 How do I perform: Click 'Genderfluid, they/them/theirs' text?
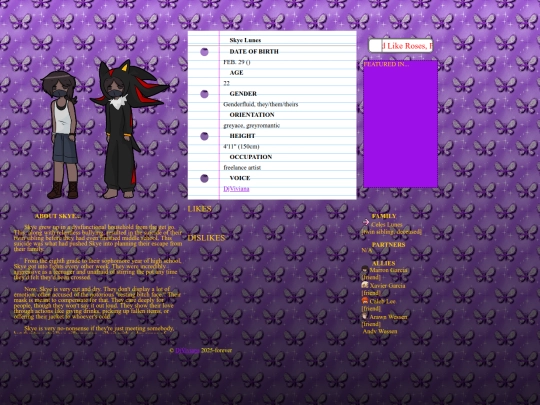261,104
